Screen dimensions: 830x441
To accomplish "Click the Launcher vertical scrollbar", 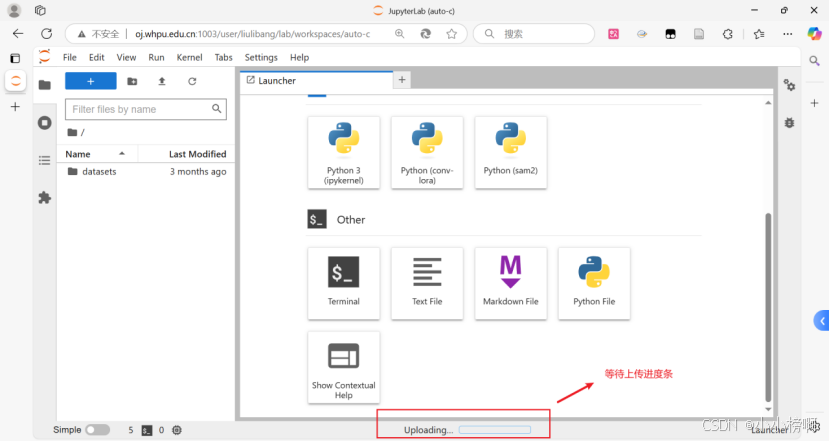I will [768, 307].
